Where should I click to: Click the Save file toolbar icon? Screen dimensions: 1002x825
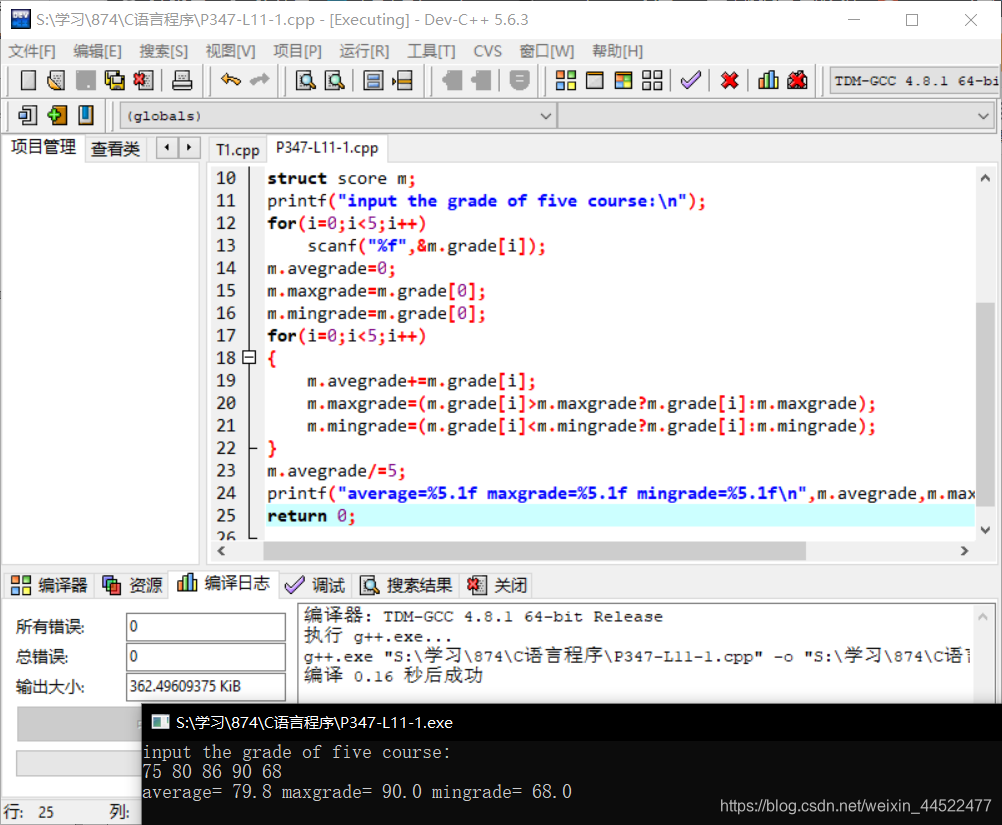pos(86,81)
